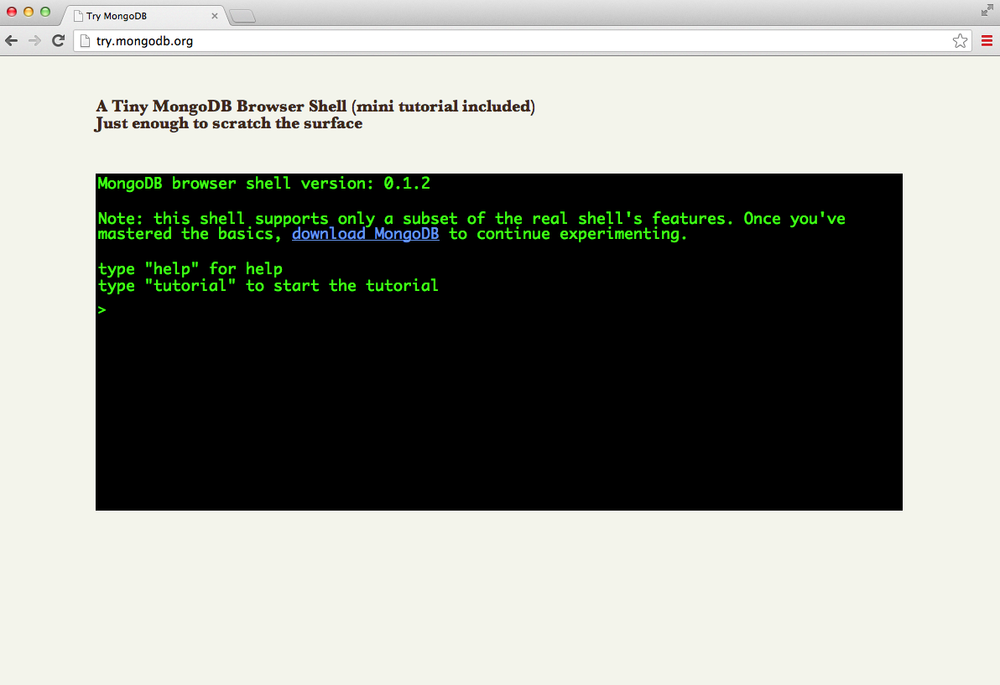Click the Tiny MongoDB Browser Shell heading
Screen dimensions: 1000x685
(314, 106)
